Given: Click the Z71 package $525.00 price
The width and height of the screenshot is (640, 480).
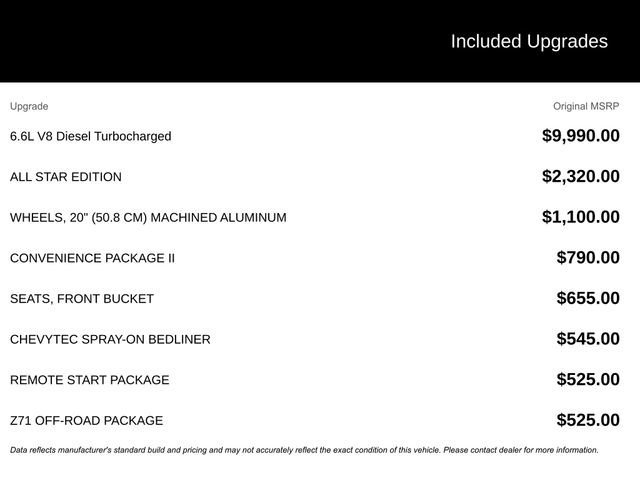Looking at the screenshot, I should click(588, 420).
